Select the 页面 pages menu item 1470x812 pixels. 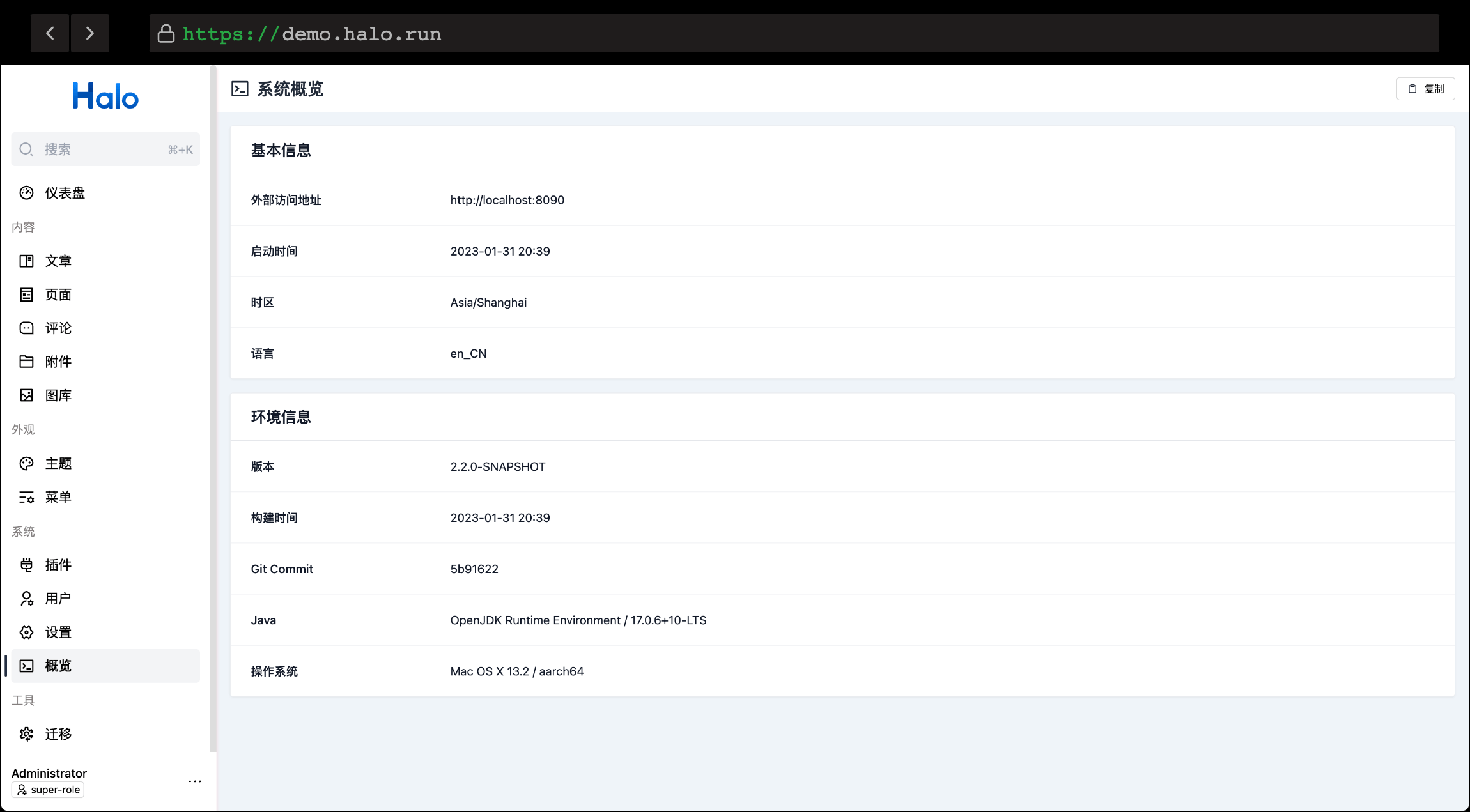(58, 295)
